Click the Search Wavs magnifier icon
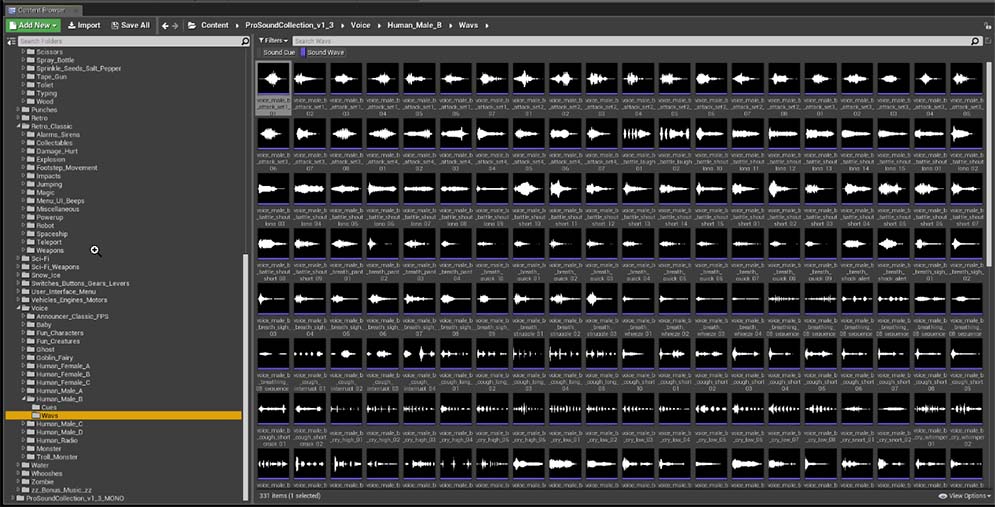Screen dimensions: 995x507 tap(976, 41)
